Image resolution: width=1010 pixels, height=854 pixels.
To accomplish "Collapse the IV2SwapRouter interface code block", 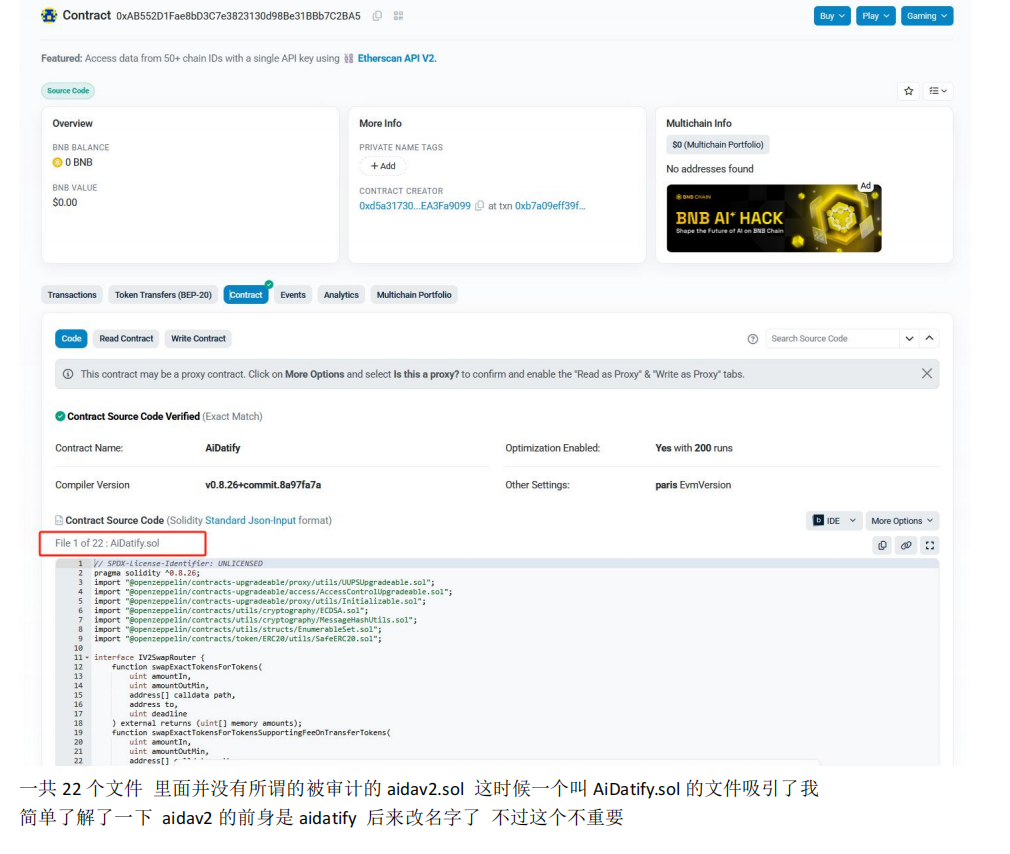I will tap(87, 657).
